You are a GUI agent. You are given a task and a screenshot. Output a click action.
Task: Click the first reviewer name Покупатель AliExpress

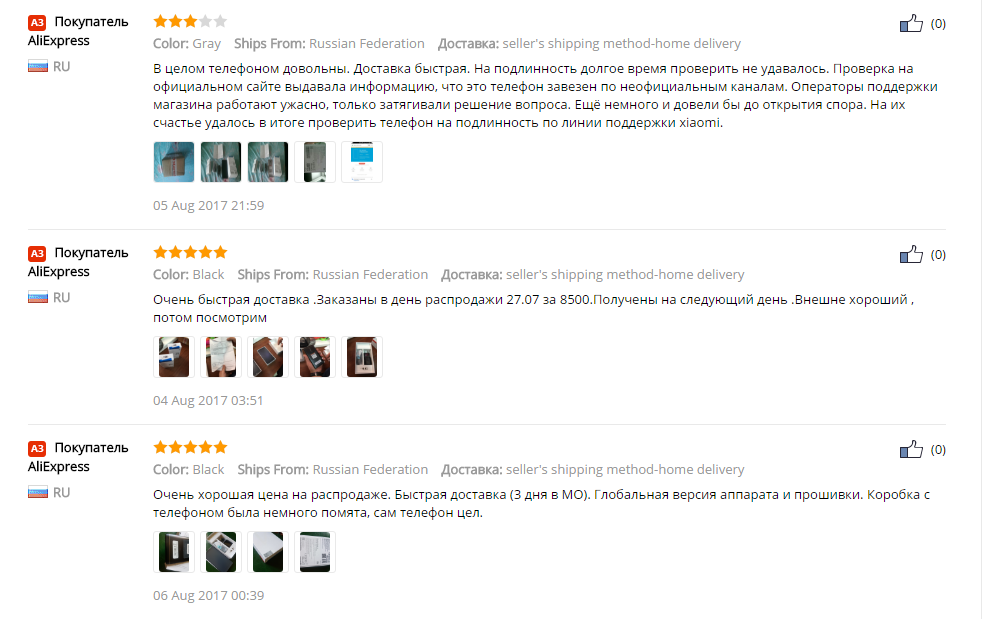(x=78, y=31)
